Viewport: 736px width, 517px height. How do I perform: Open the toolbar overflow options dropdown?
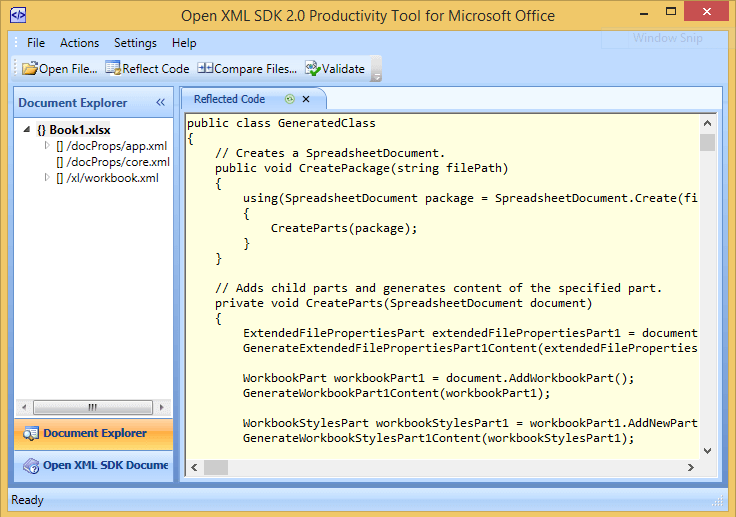click(x=376, y=72)
